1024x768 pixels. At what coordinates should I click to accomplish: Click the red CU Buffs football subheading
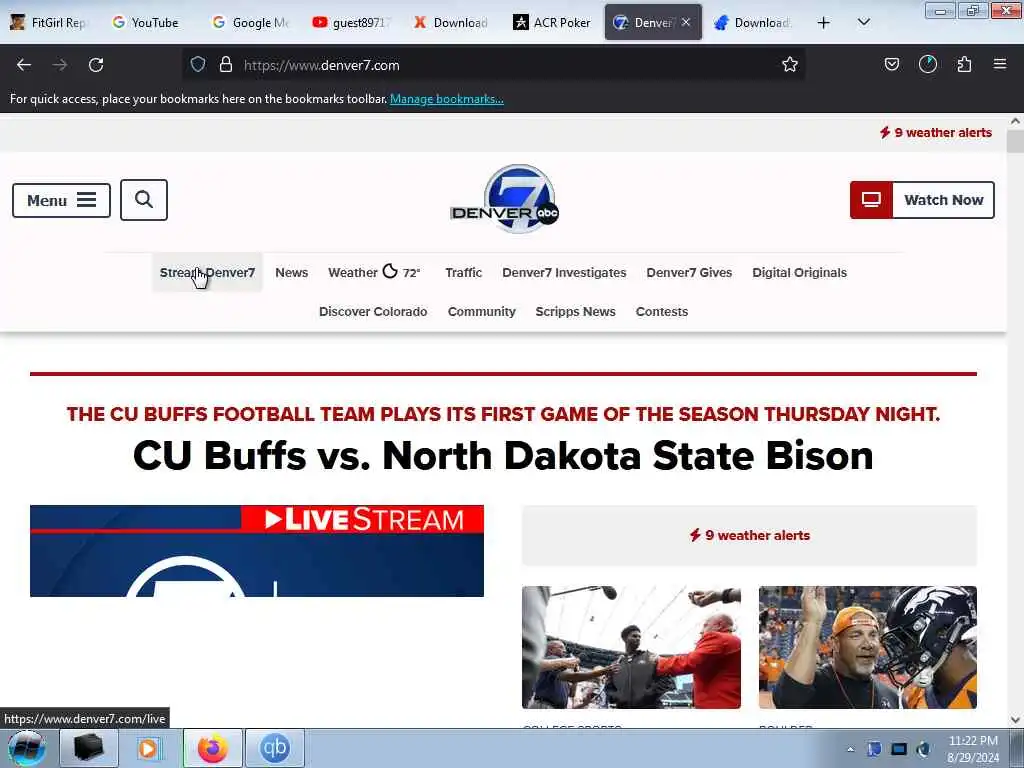tap(503, 414)
